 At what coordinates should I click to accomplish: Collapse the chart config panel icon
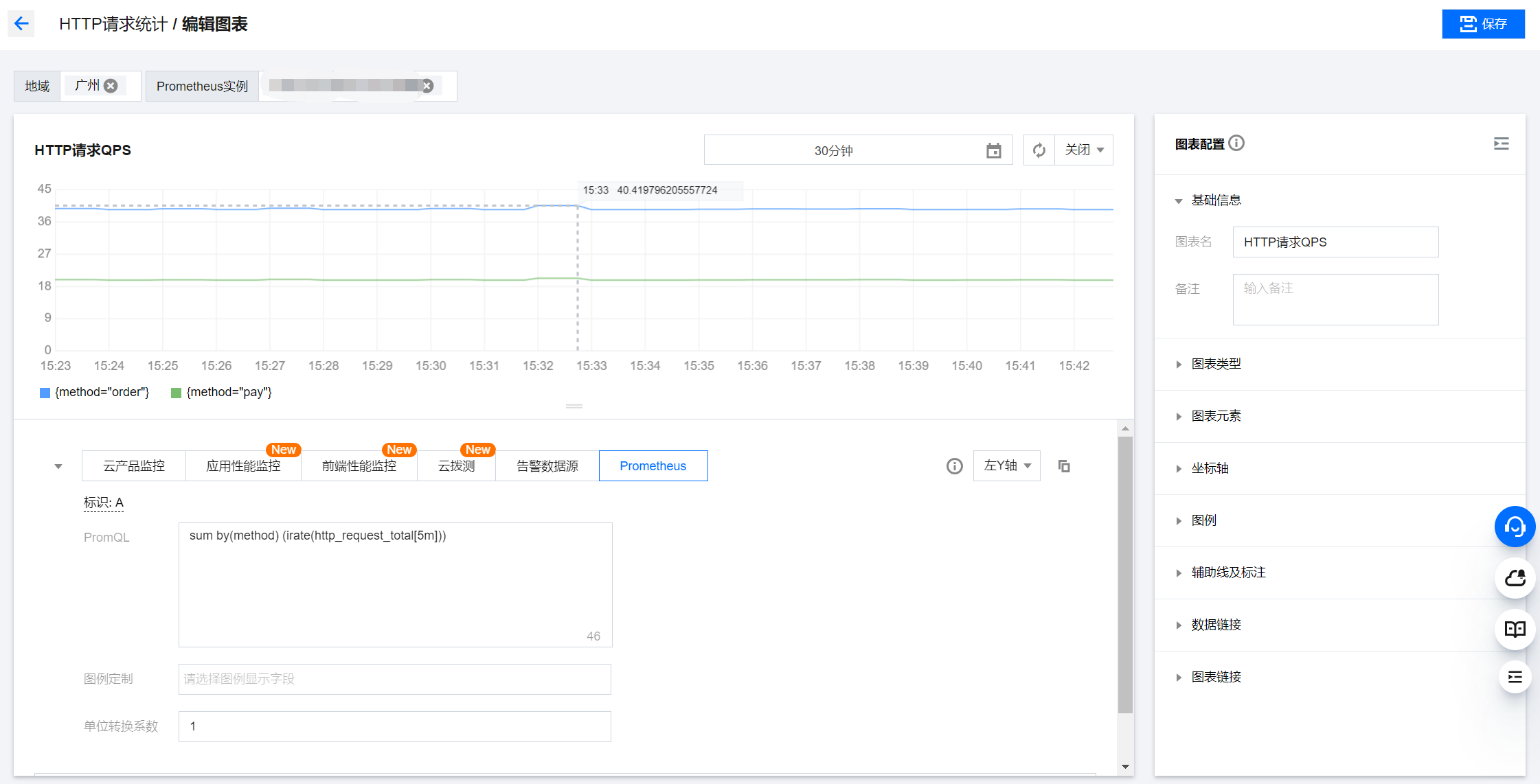click(1501, 143)
